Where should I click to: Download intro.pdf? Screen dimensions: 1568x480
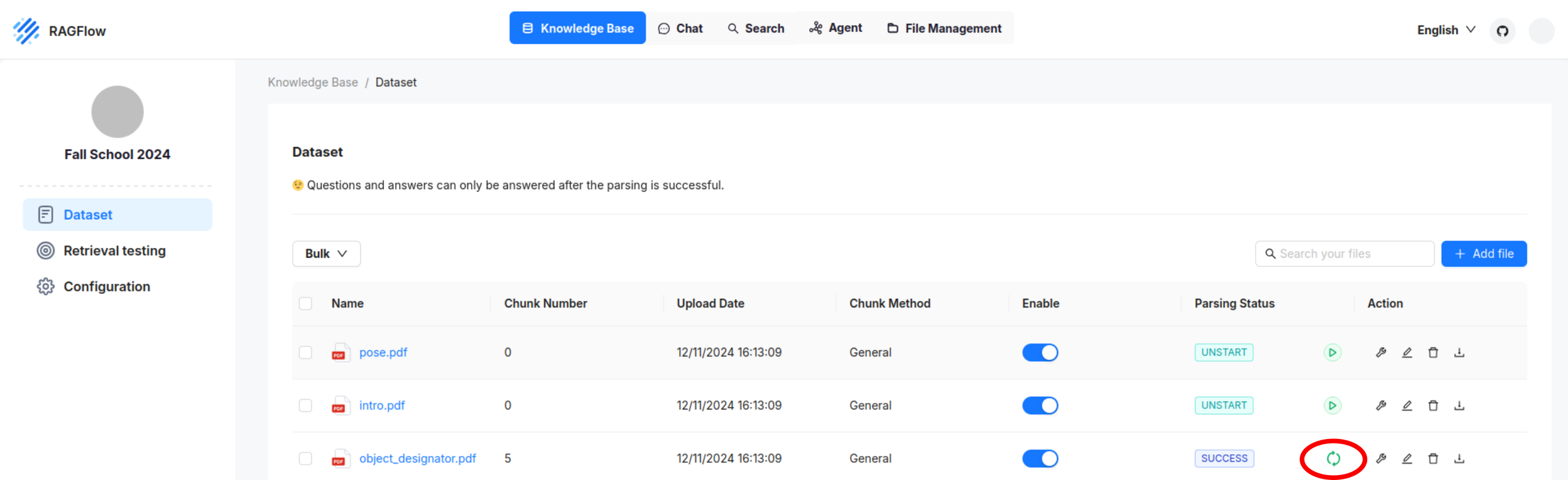(1459, 405)
